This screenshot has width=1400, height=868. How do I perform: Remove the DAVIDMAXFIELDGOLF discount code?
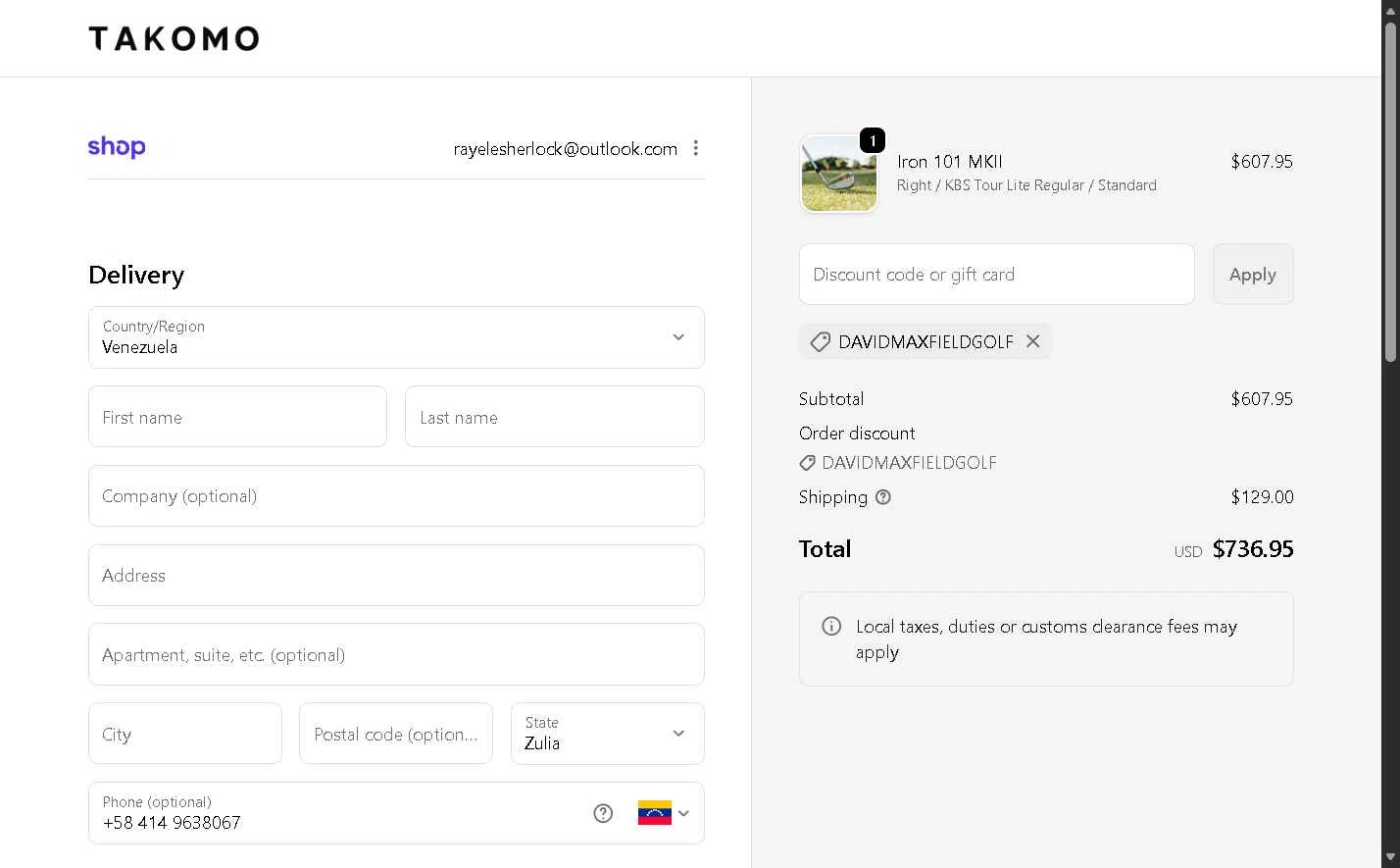pyautogui.click(x=1032, y=341)
